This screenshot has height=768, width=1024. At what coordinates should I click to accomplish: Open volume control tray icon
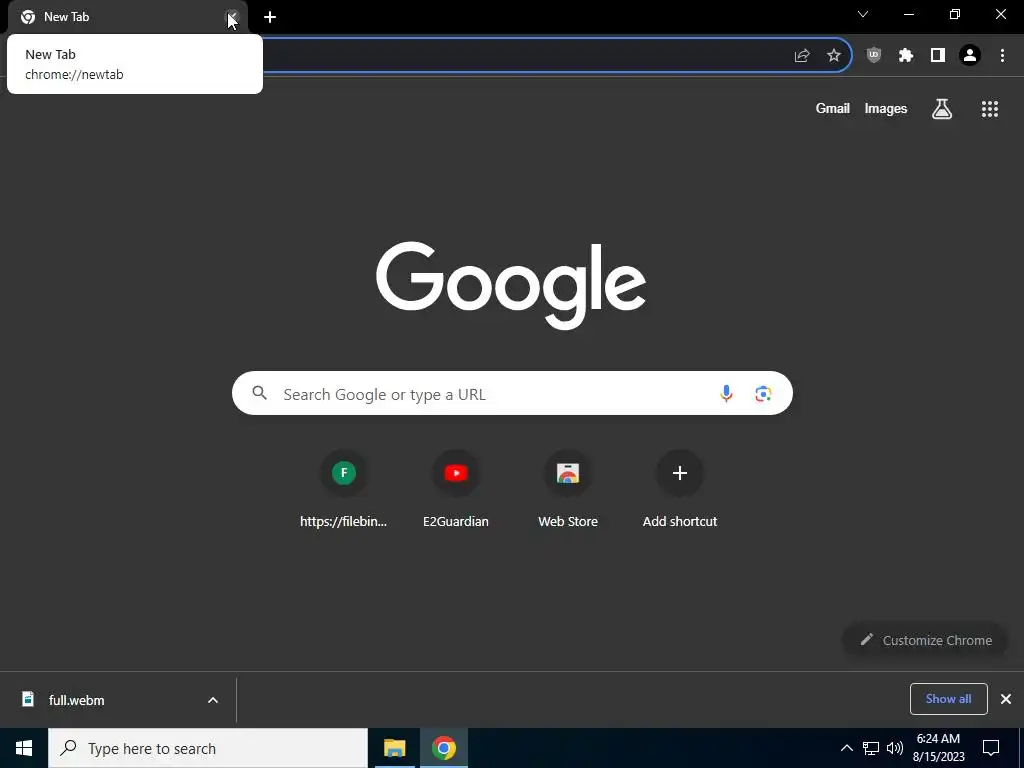point(895,748)
